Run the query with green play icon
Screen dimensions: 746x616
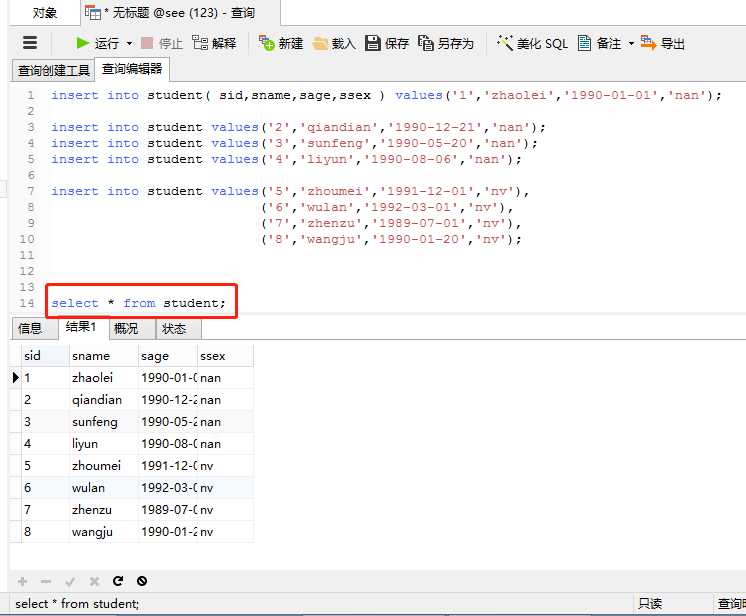(83, 43)
